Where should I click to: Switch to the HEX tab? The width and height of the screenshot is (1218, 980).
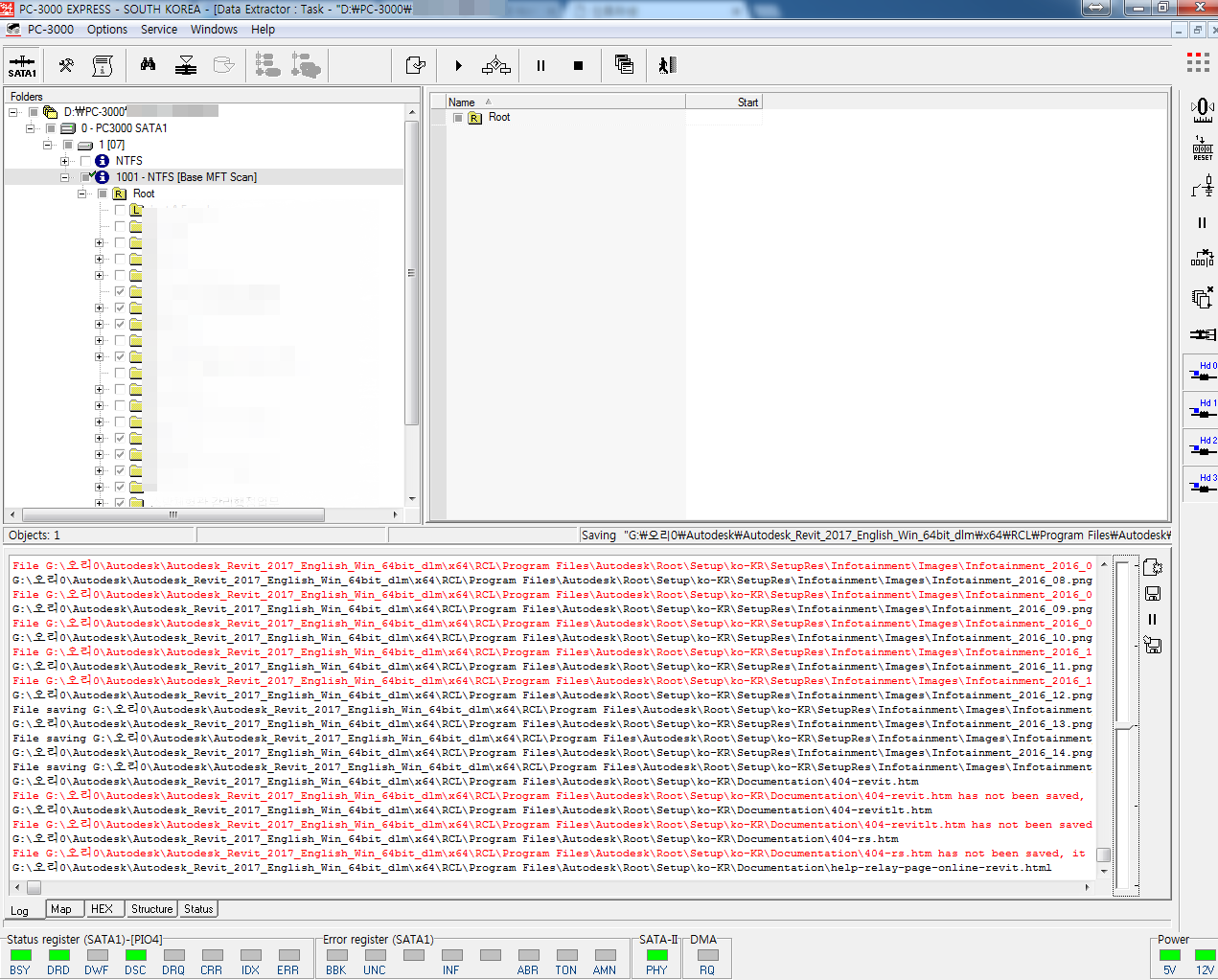(x=102, y=909)
